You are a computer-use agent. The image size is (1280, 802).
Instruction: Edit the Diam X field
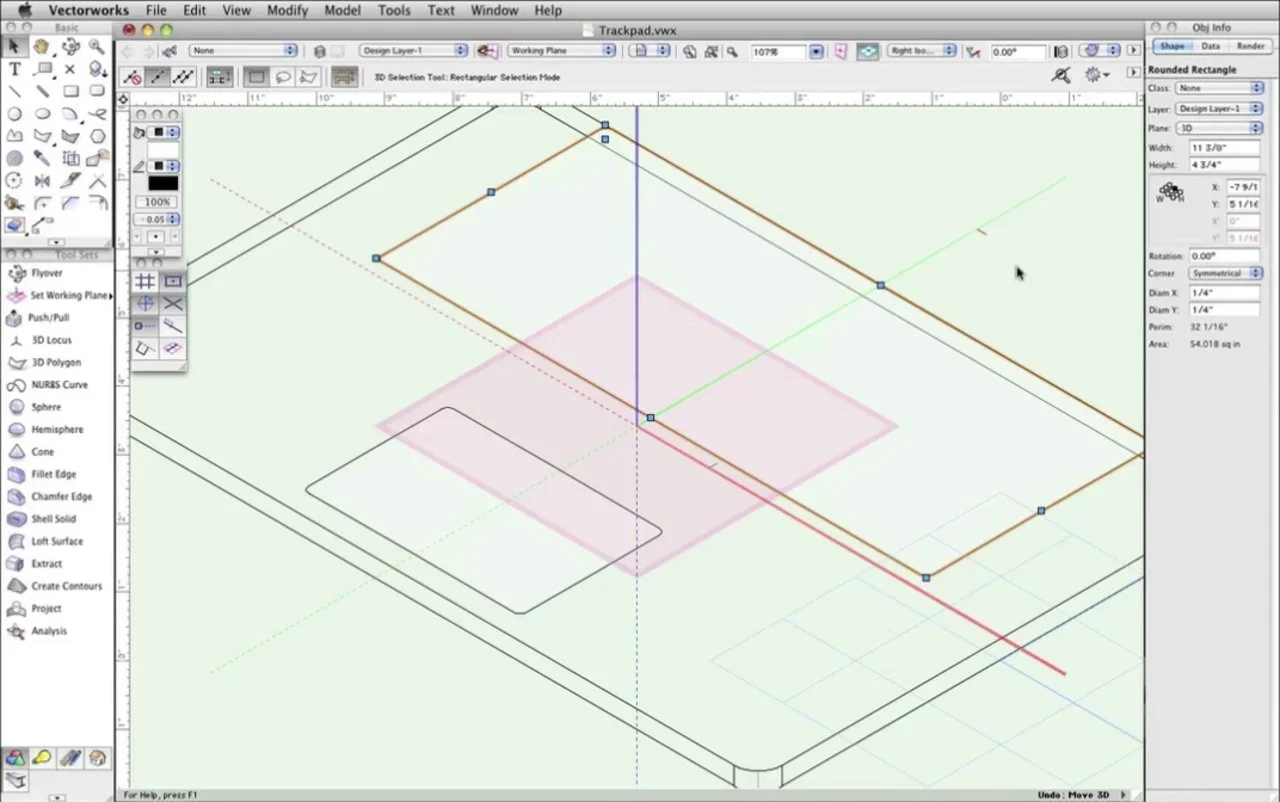[1224, 293]
